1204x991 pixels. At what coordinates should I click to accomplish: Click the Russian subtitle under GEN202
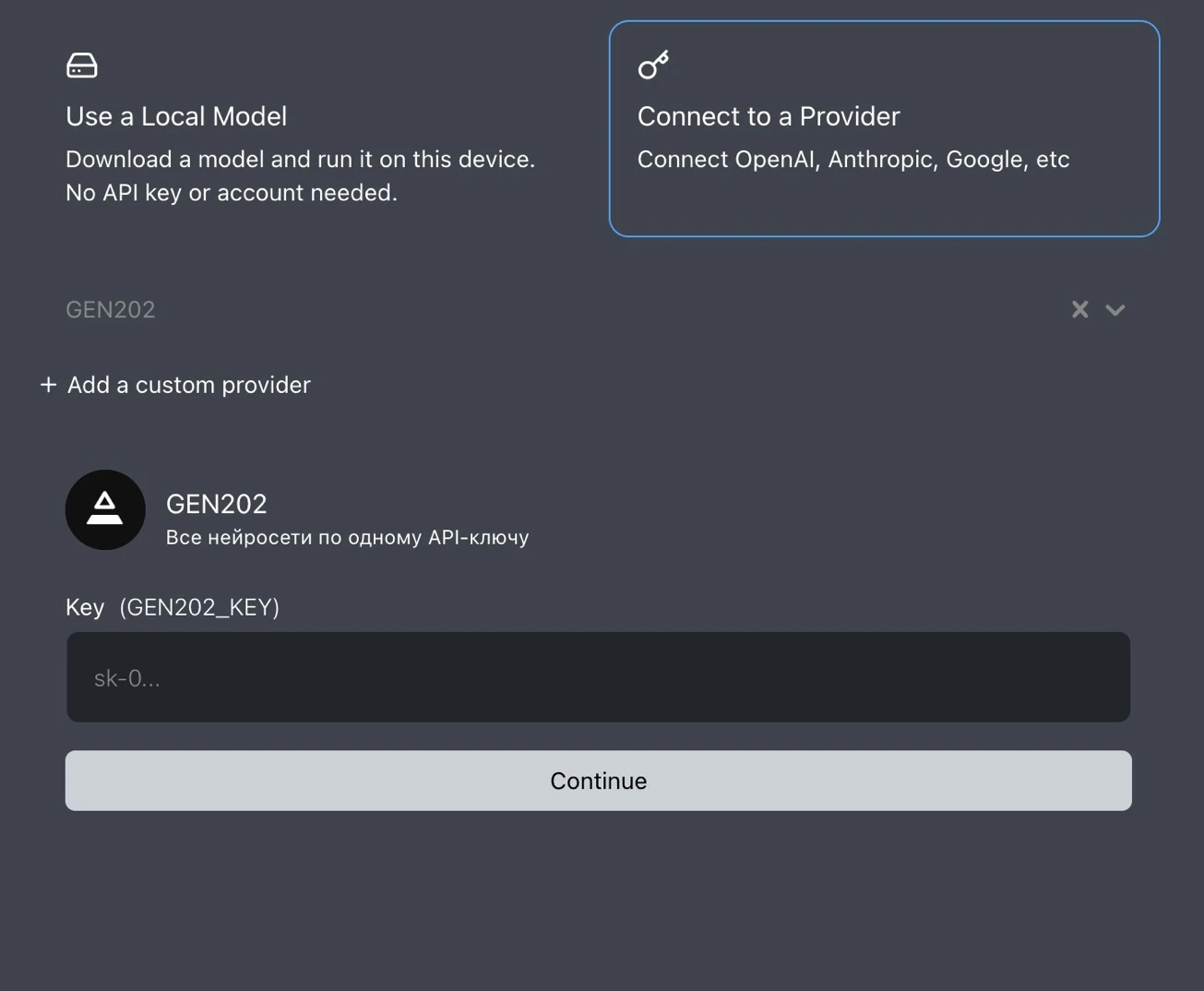347,537
